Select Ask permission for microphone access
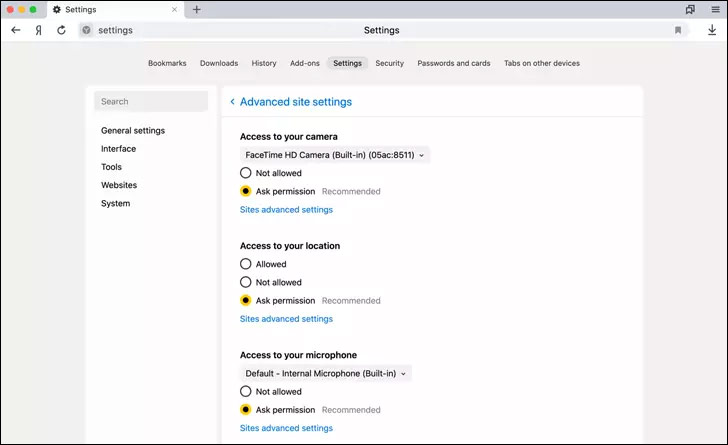Viewport: 728px width, 445px height. click(x=246, y=410)
